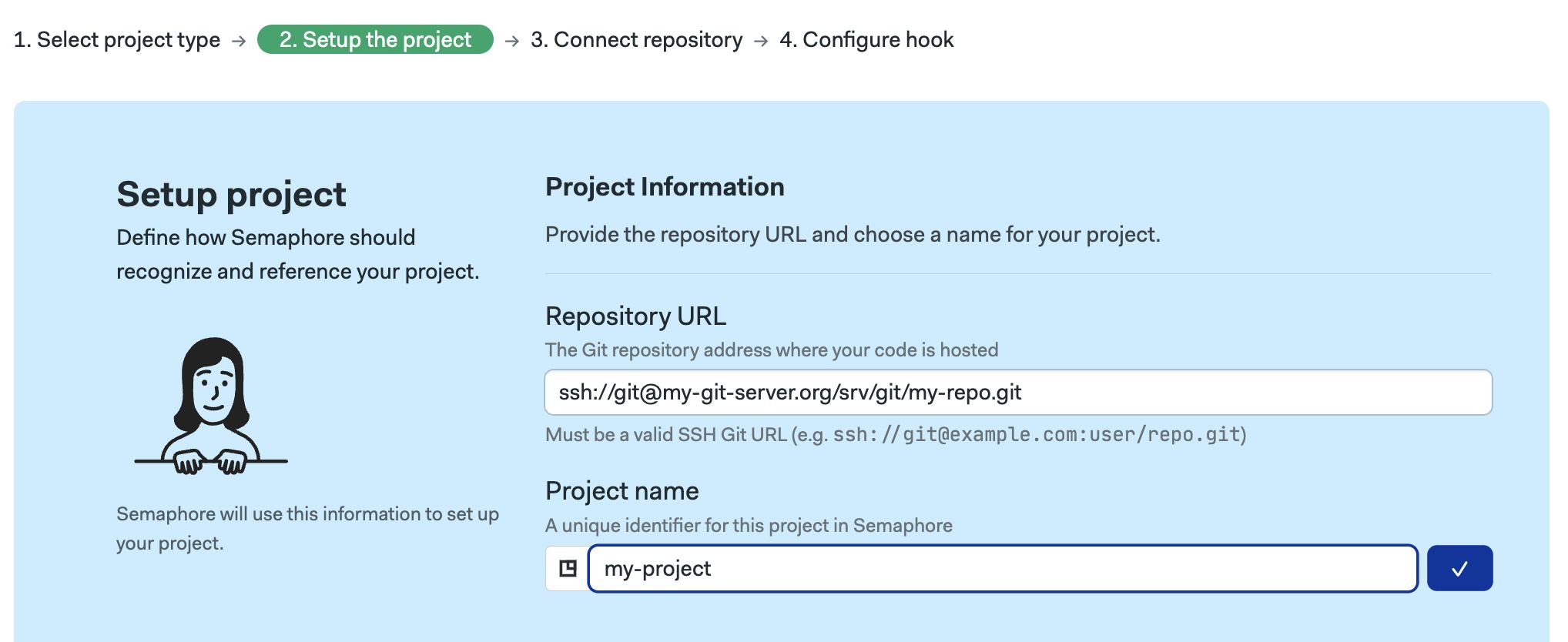Select the 2. Setup the project step
The height and width of the screenshot is (642, 1568).
[x=375, y=39]
